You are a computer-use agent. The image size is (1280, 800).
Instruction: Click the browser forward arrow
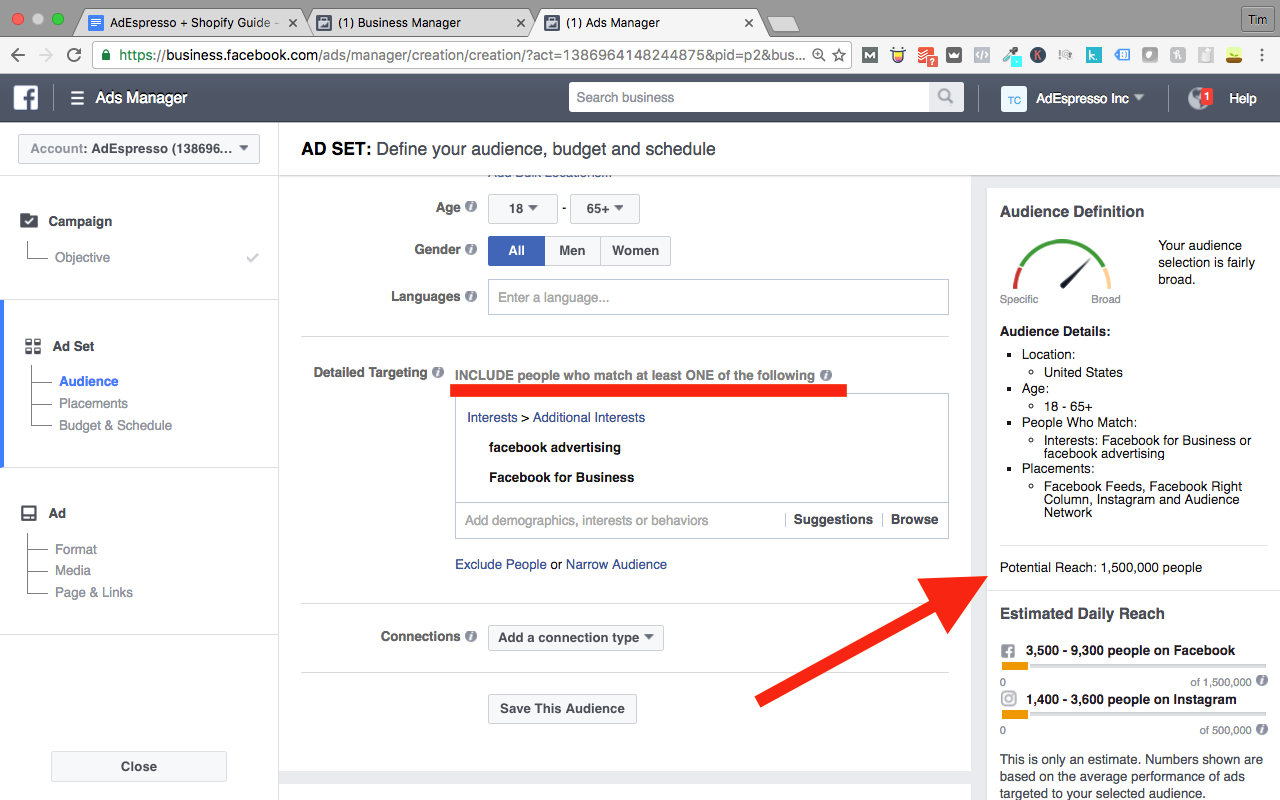click(46, 55)
